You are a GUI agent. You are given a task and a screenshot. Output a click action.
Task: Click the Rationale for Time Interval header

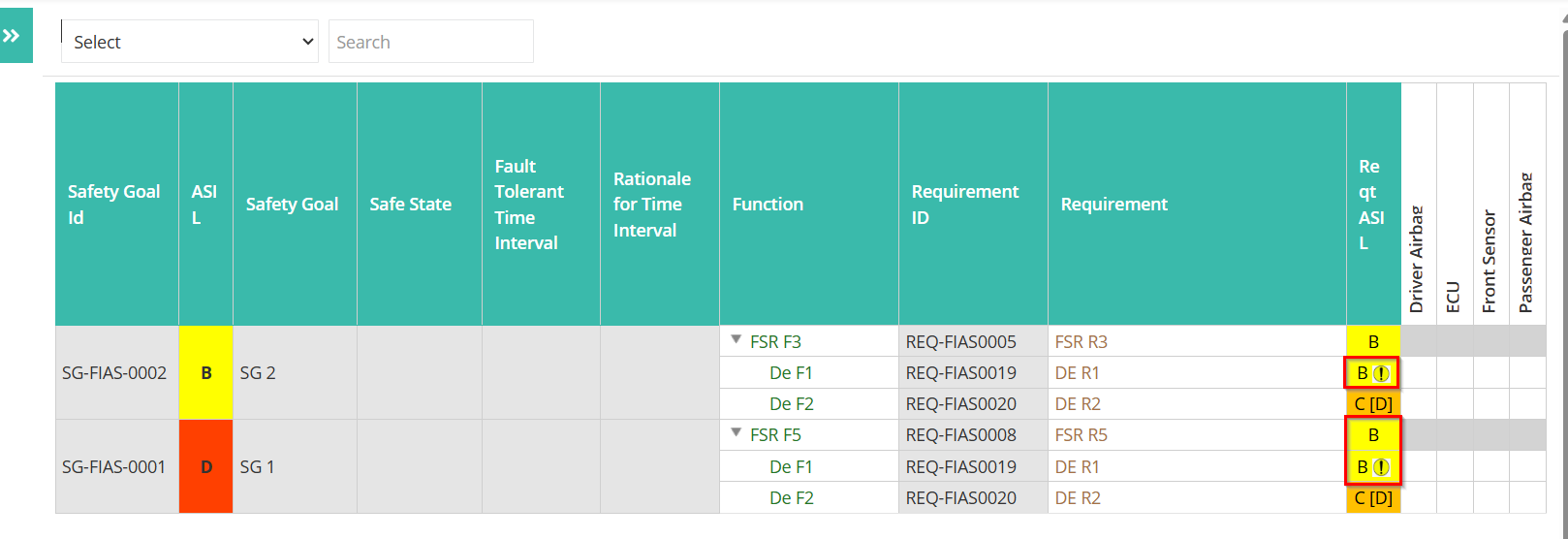pyautogui.click(x=660, y=204)
